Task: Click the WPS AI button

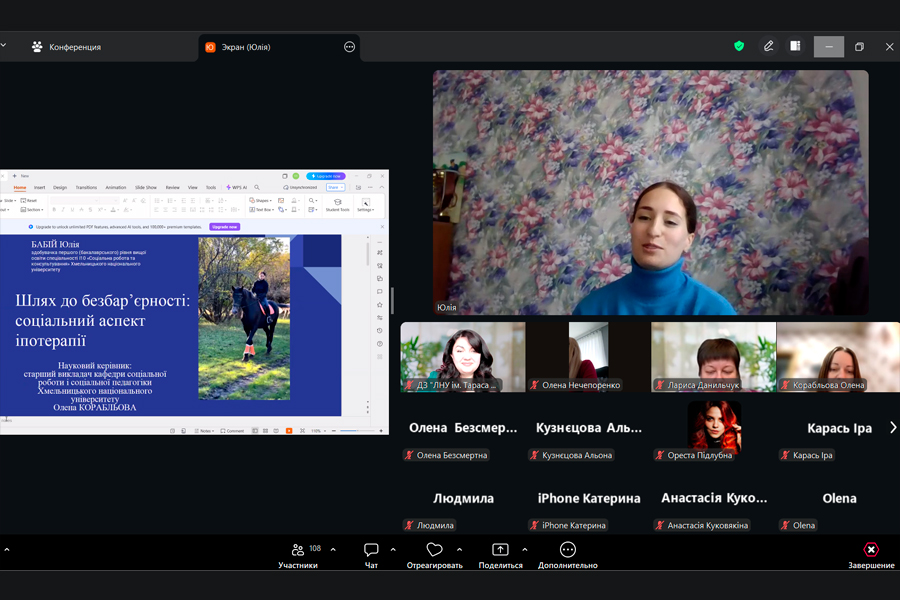Action: (x=236, y=187)
